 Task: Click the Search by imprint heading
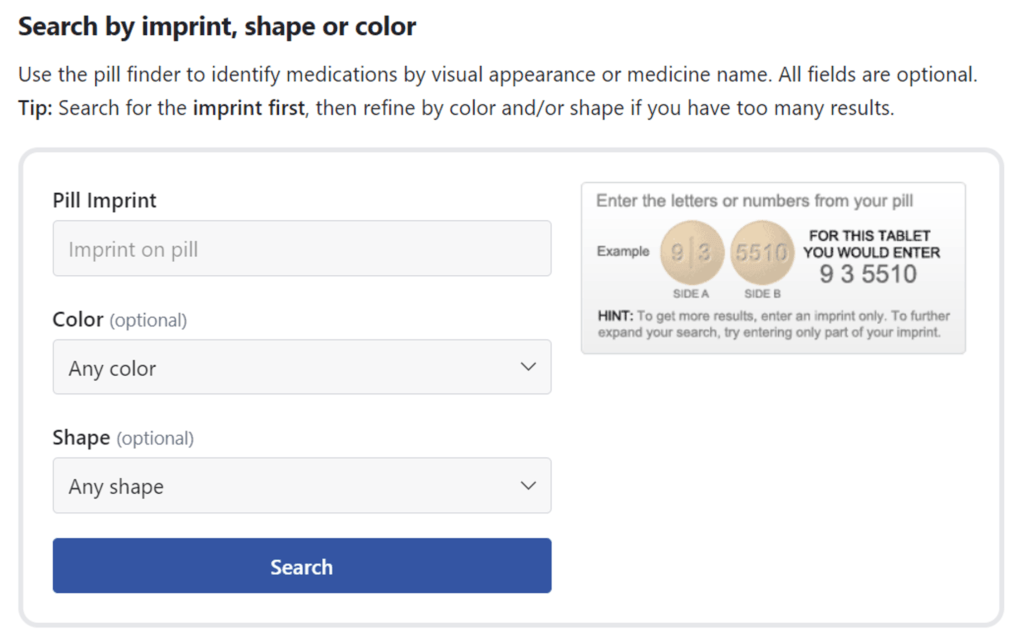point(216,26)
